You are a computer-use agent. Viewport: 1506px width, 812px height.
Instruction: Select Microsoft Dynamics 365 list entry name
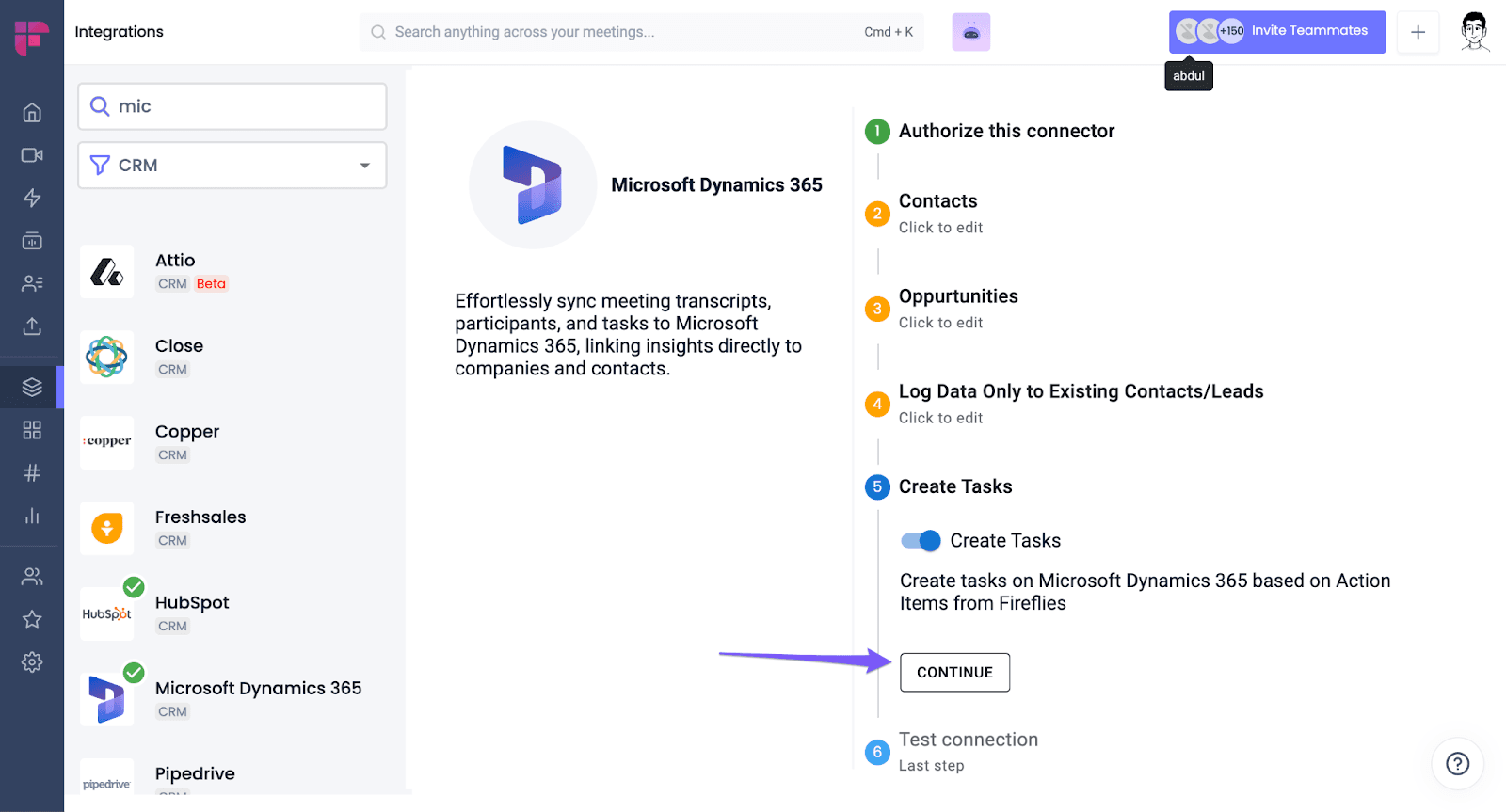(258, 688)
